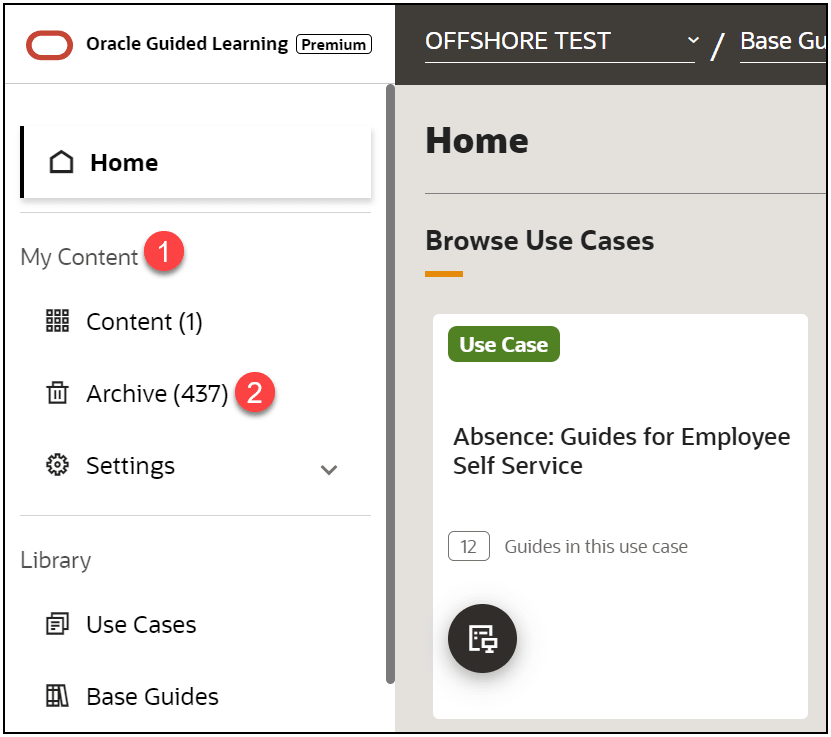
Task: Click Guides in this use case text
Action: 596,546
